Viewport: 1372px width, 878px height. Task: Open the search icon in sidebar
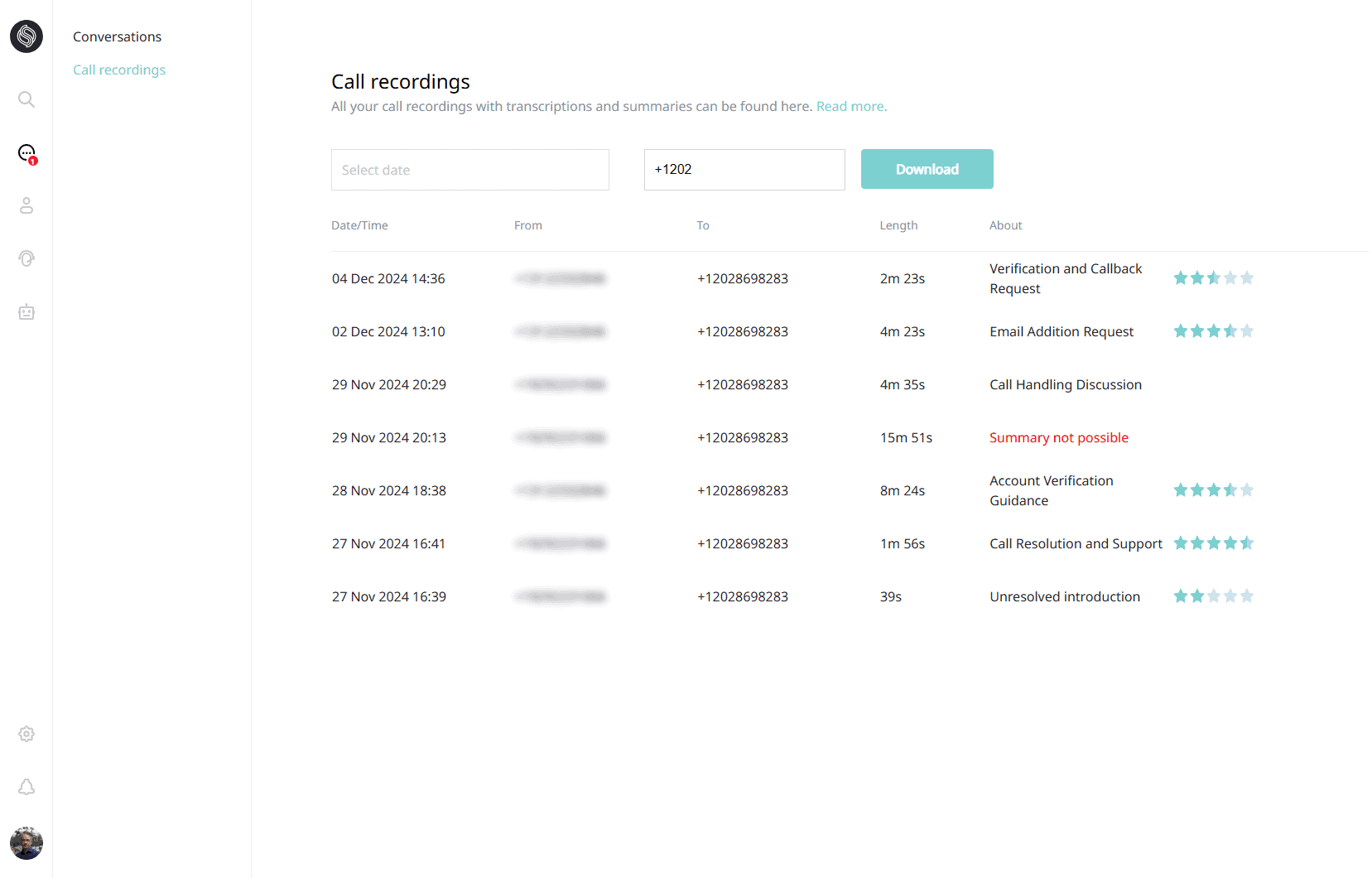click(x=26, y=99)
